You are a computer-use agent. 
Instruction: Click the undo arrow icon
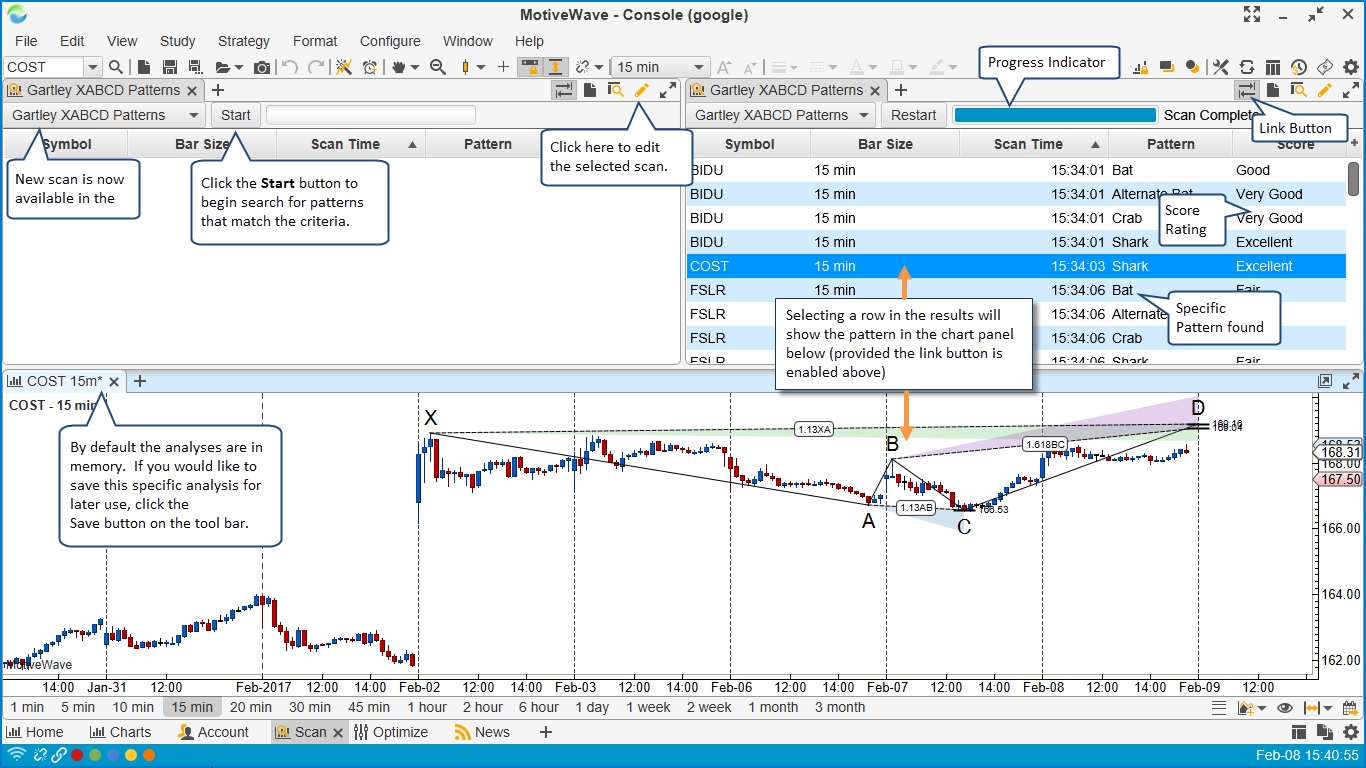(x=290, y=67)
